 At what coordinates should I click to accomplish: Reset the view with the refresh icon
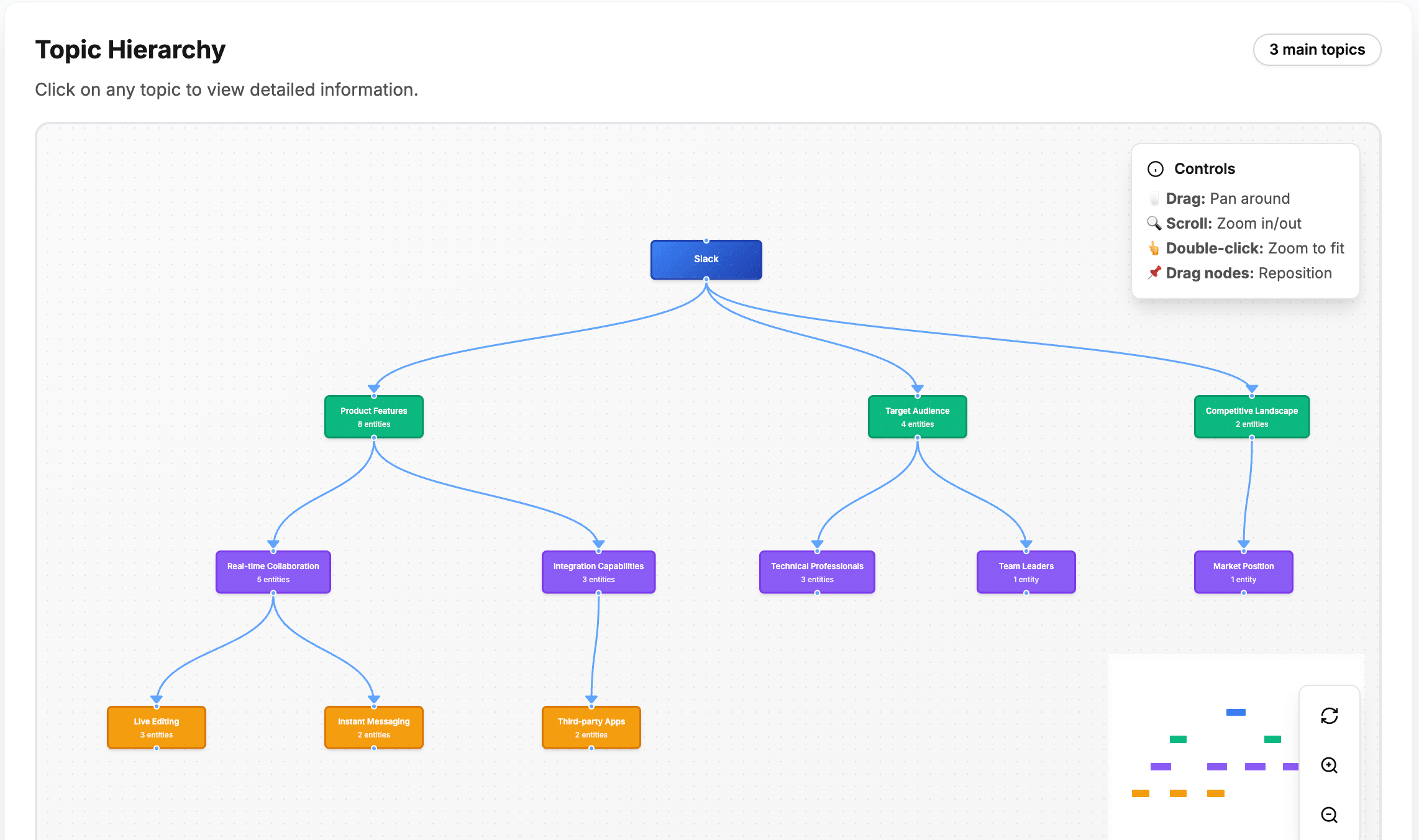pyautogui.click(x=1329, y=716)
